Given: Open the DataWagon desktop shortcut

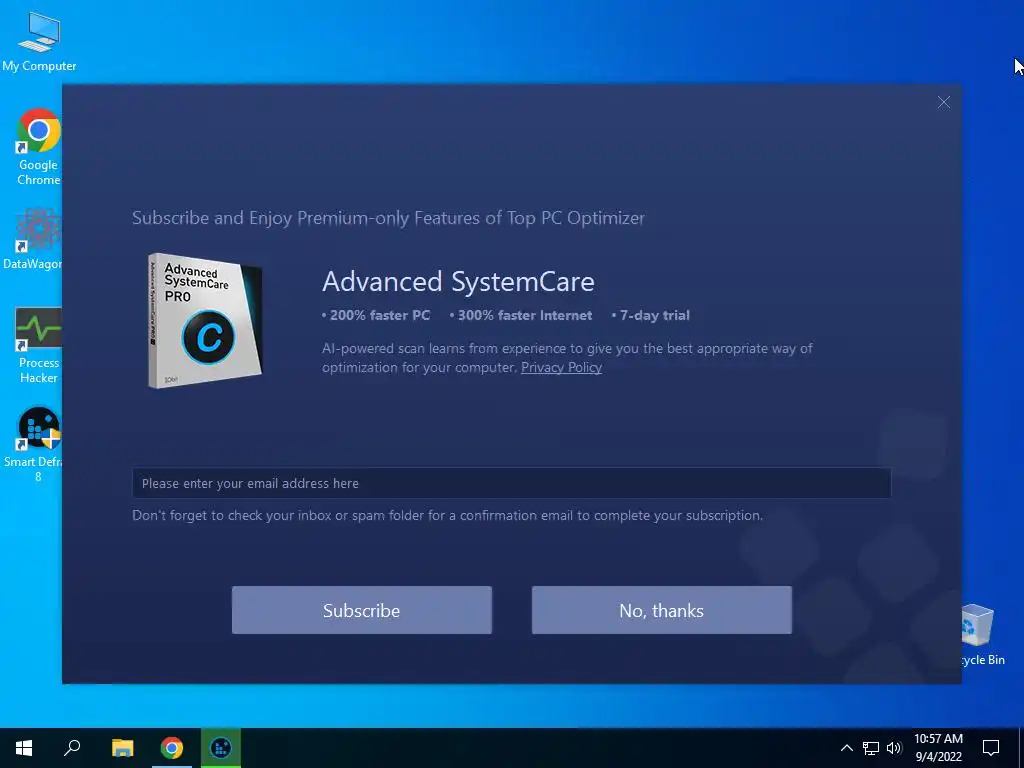Looking at the screenshot, I should point(32,238).
